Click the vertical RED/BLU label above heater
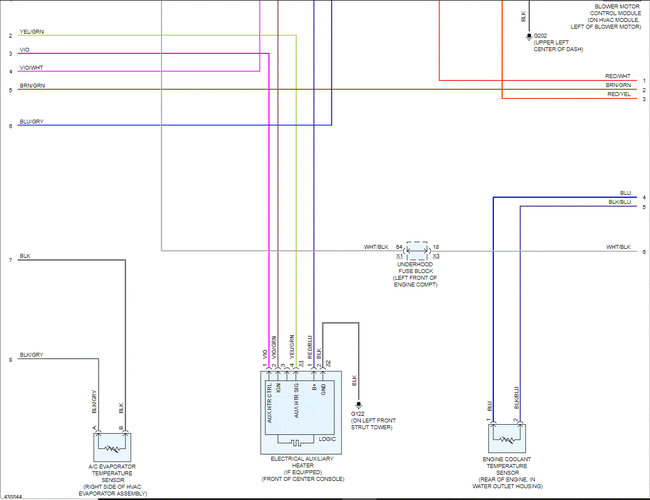 pos(310,347)
